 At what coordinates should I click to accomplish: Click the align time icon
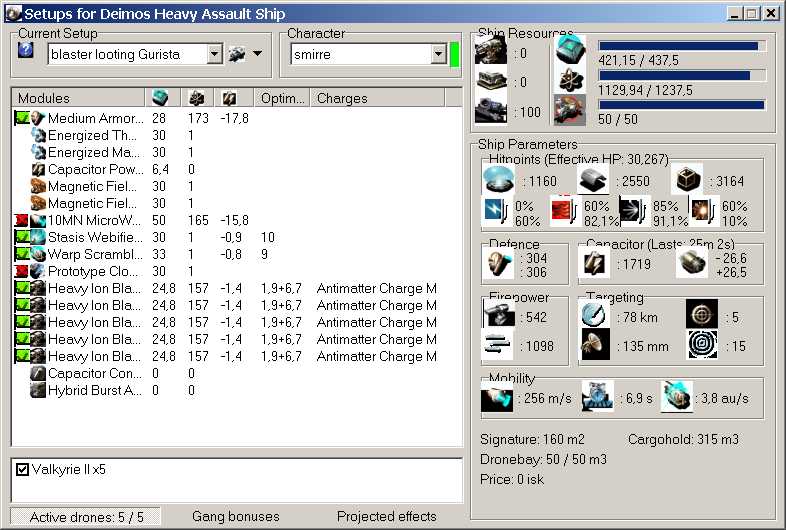pos(597,397)
